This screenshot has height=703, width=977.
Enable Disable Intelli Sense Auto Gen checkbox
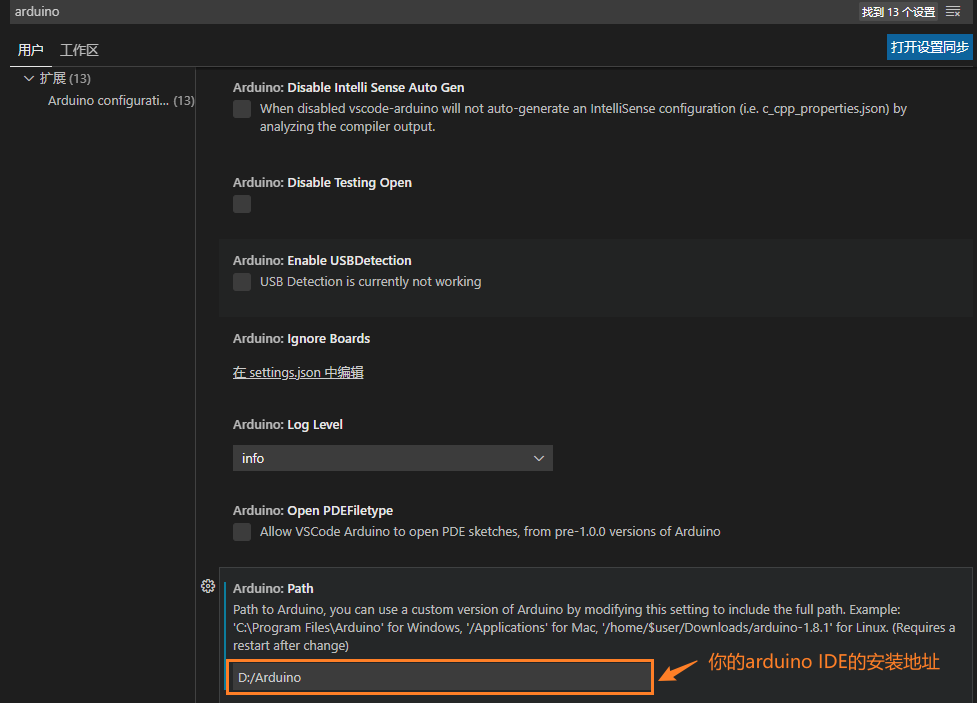(x=242, y=109)
